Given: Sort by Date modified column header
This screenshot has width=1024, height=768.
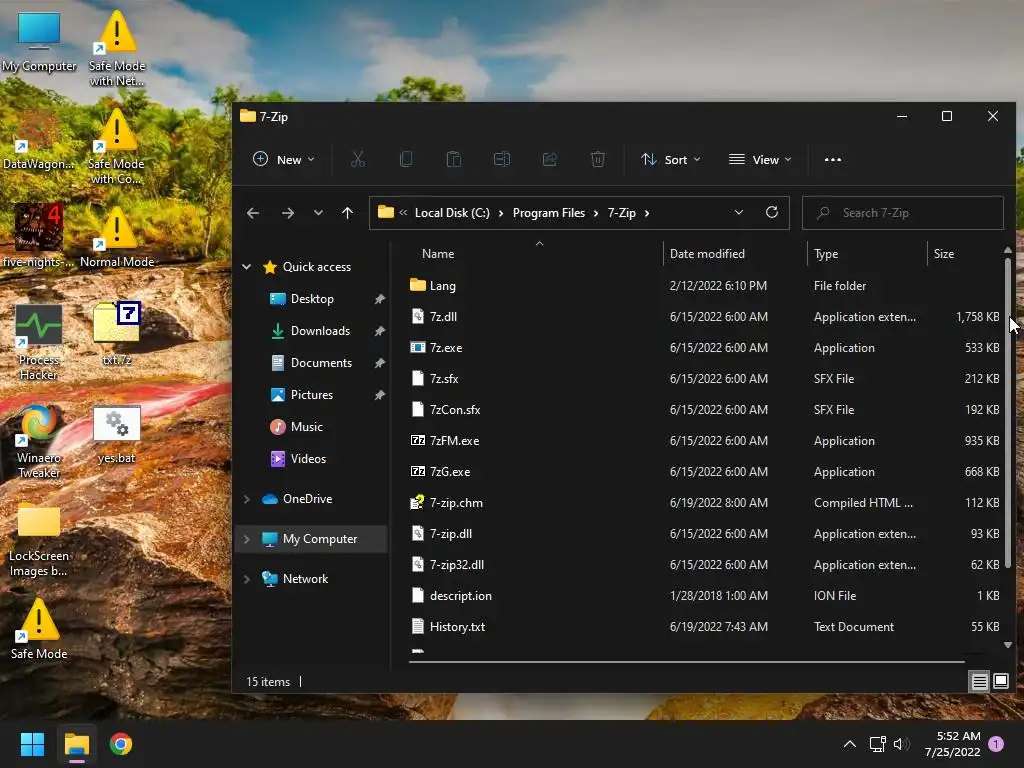Looking at the screenshot, I should tap(735, 253).
